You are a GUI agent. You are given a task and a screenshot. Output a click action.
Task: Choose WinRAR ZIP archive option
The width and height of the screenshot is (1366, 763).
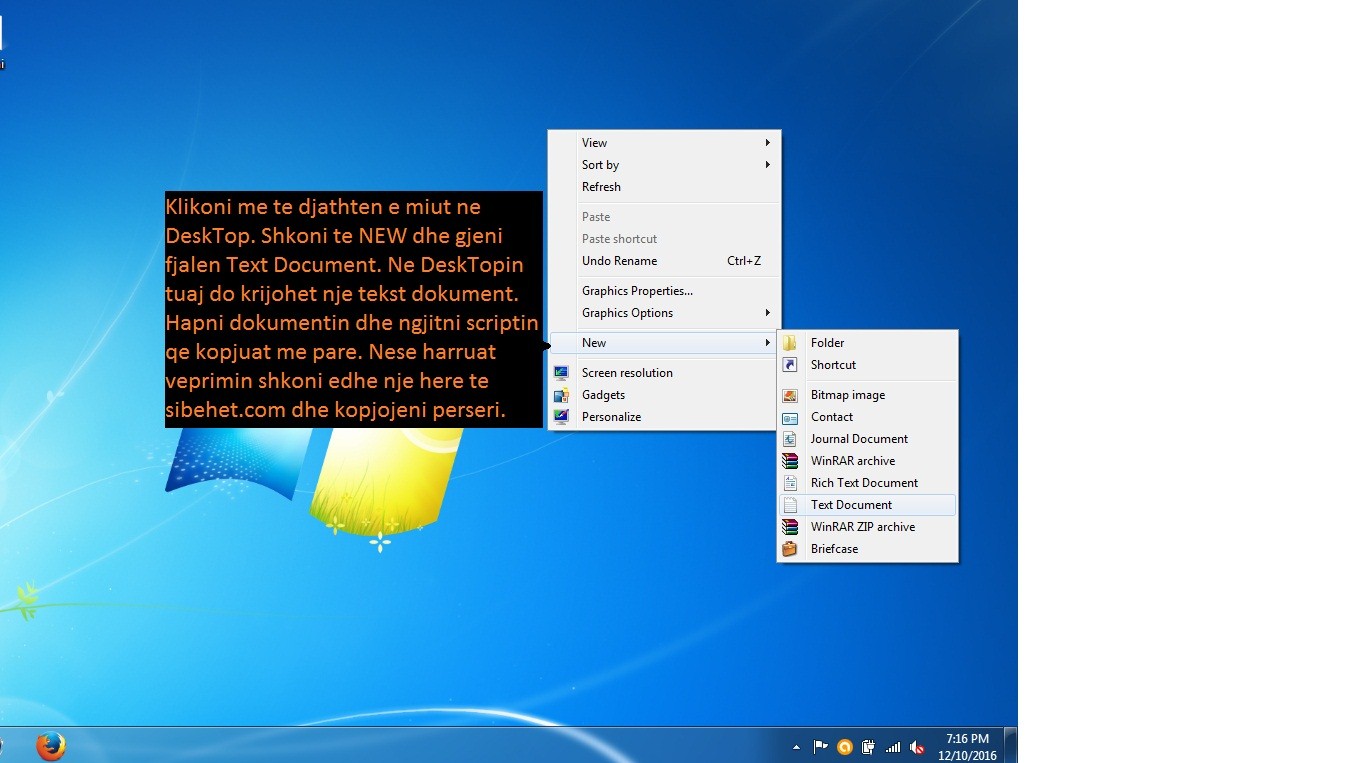click(867, 527)
